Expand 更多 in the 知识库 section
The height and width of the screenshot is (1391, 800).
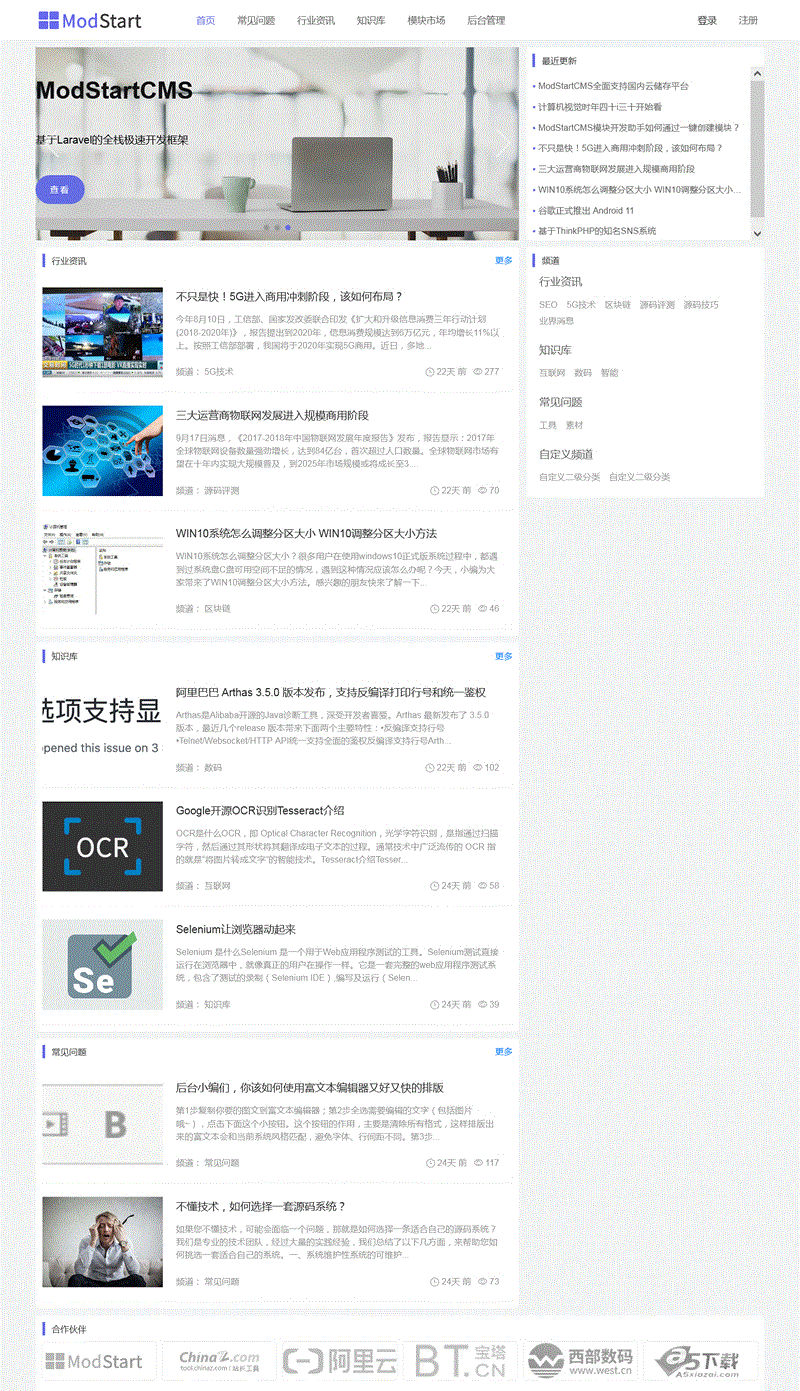503,657
